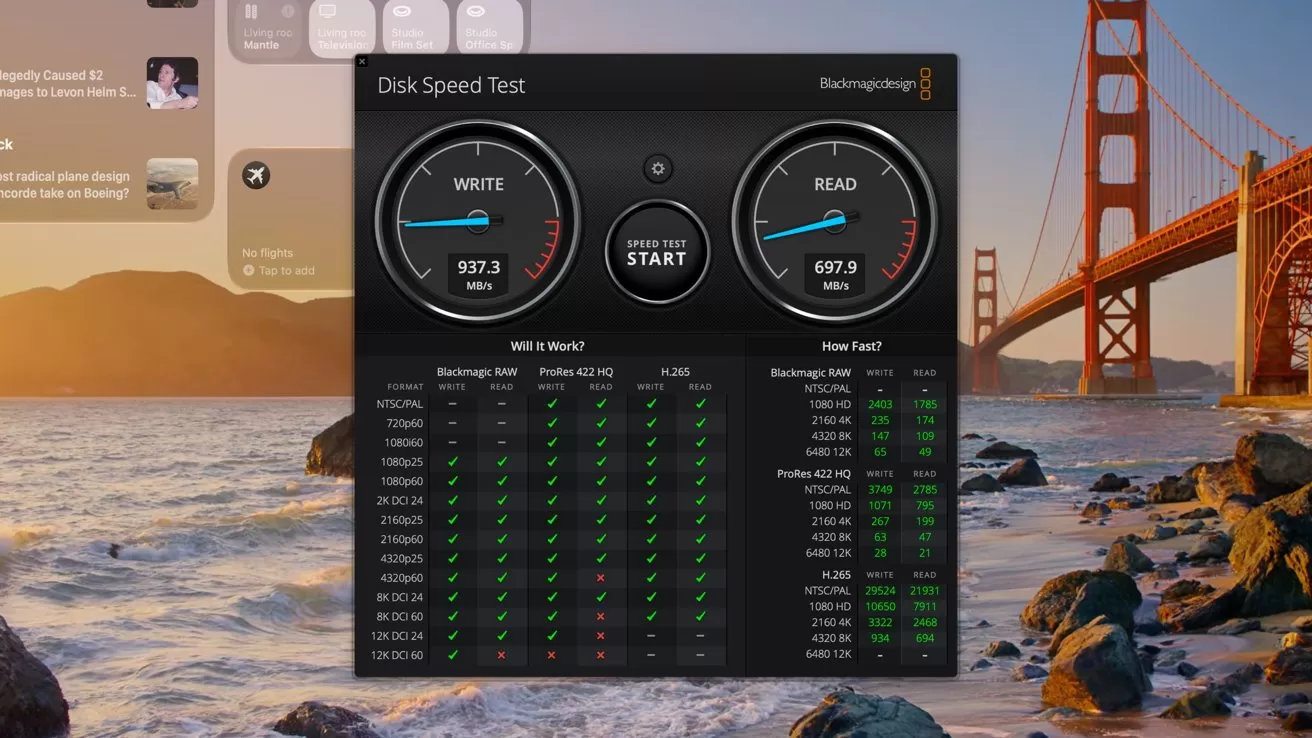This screenshot has width=1312, height=738.
Task: Click the 12K DCI 60 ProRes write red X
Action: (552, 655)
